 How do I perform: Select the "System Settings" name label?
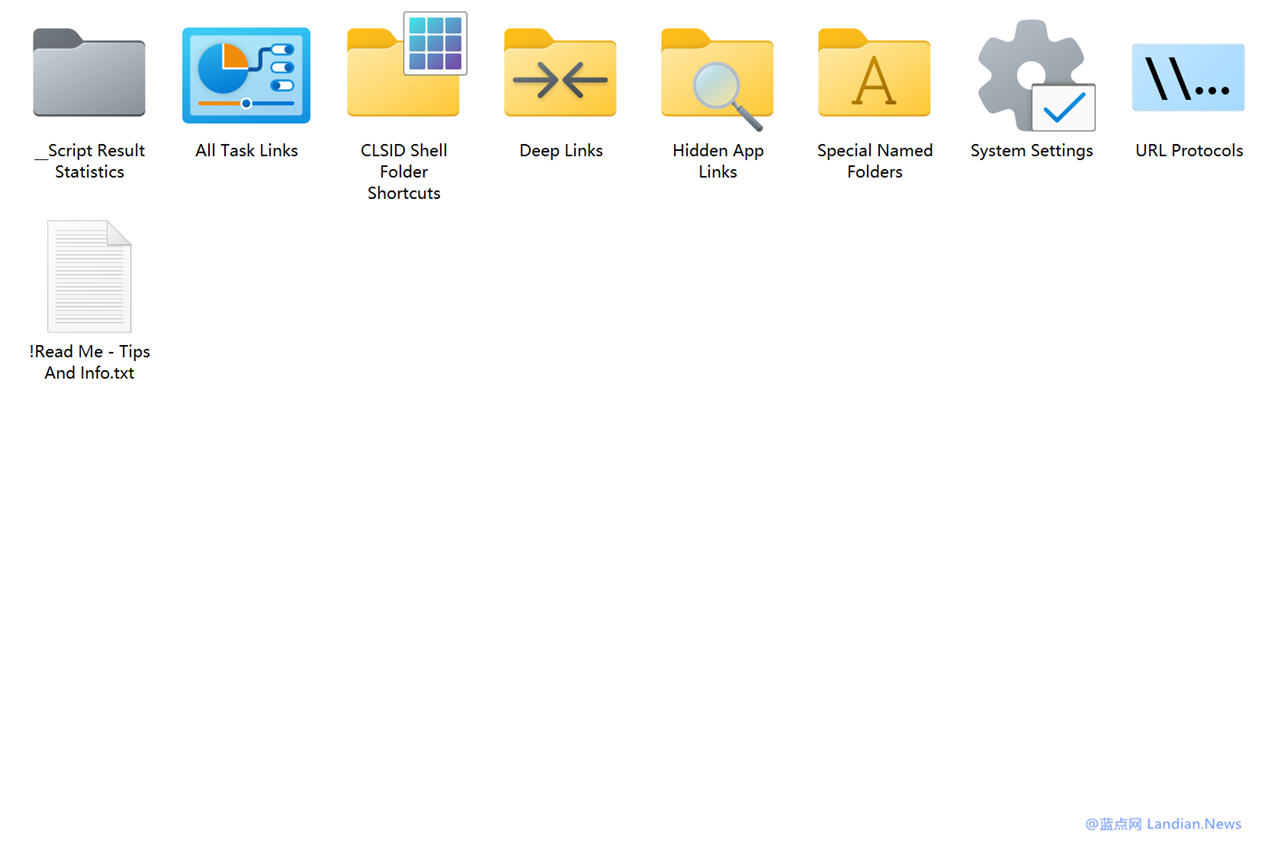pos(1031,151)
